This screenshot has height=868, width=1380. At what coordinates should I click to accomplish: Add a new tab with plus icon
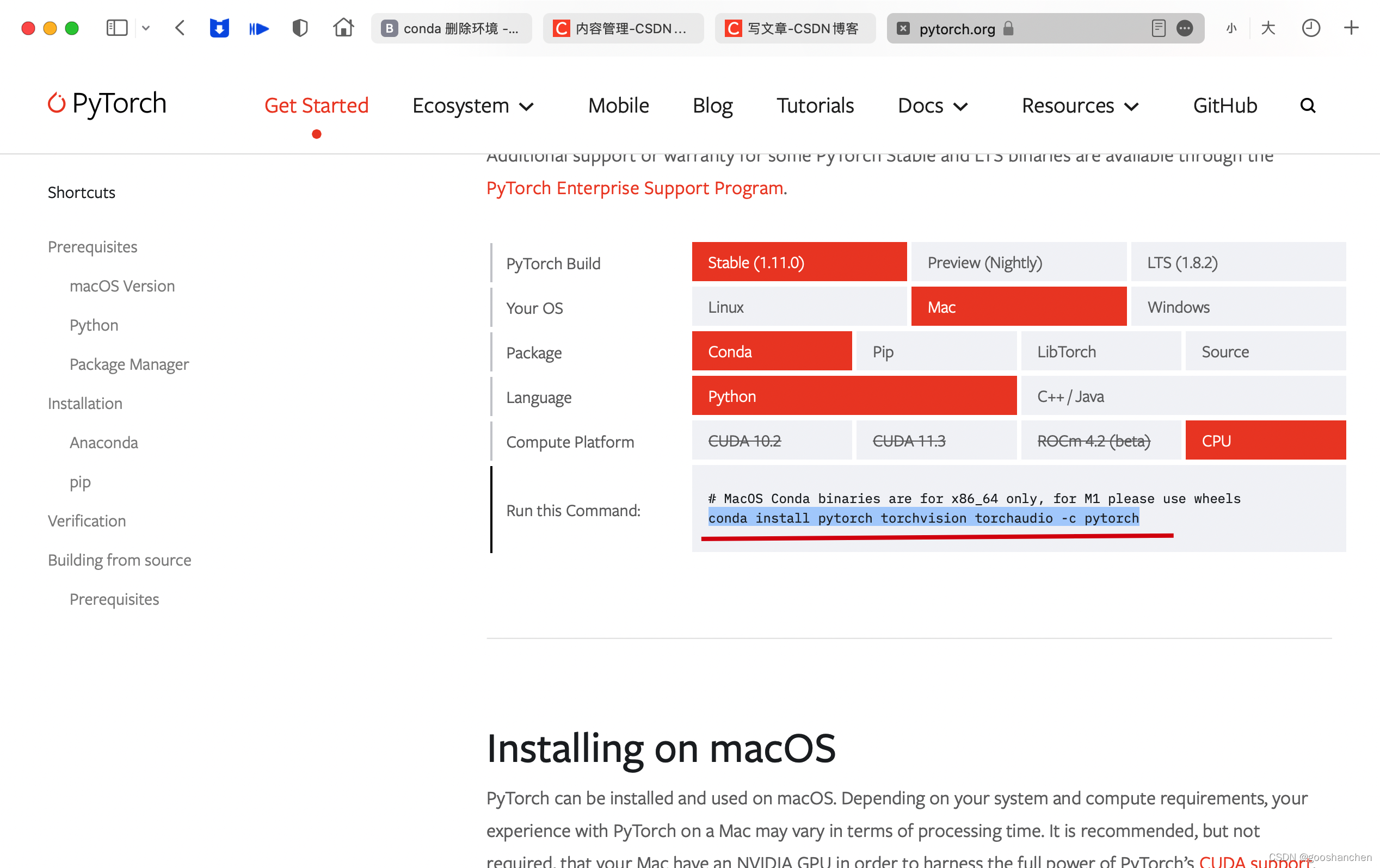pyautogui.click(x=1351, y=28)
